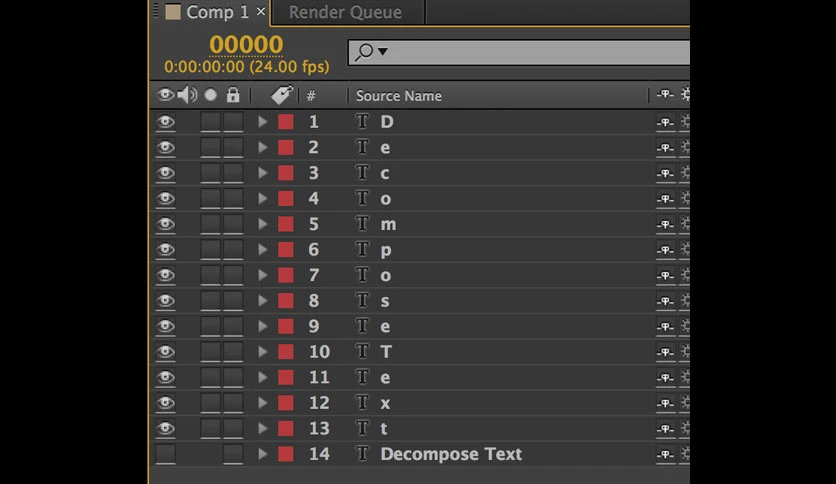Expand layer 13 properties triangle
The height and width of the screenshot is (484, 836).
point(262,429)
